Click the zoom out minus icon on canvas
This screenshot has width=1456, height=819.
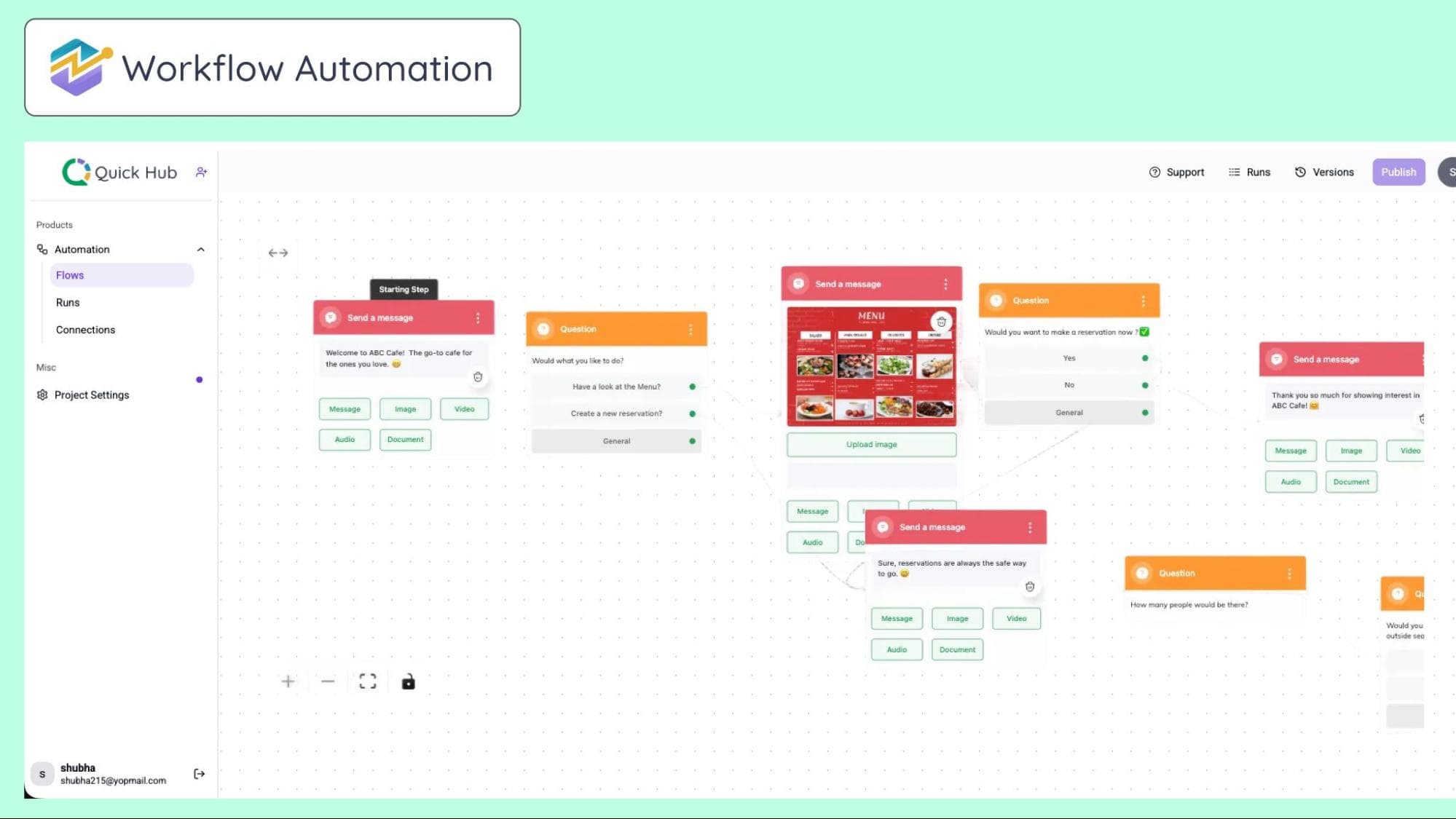[328, 681]
